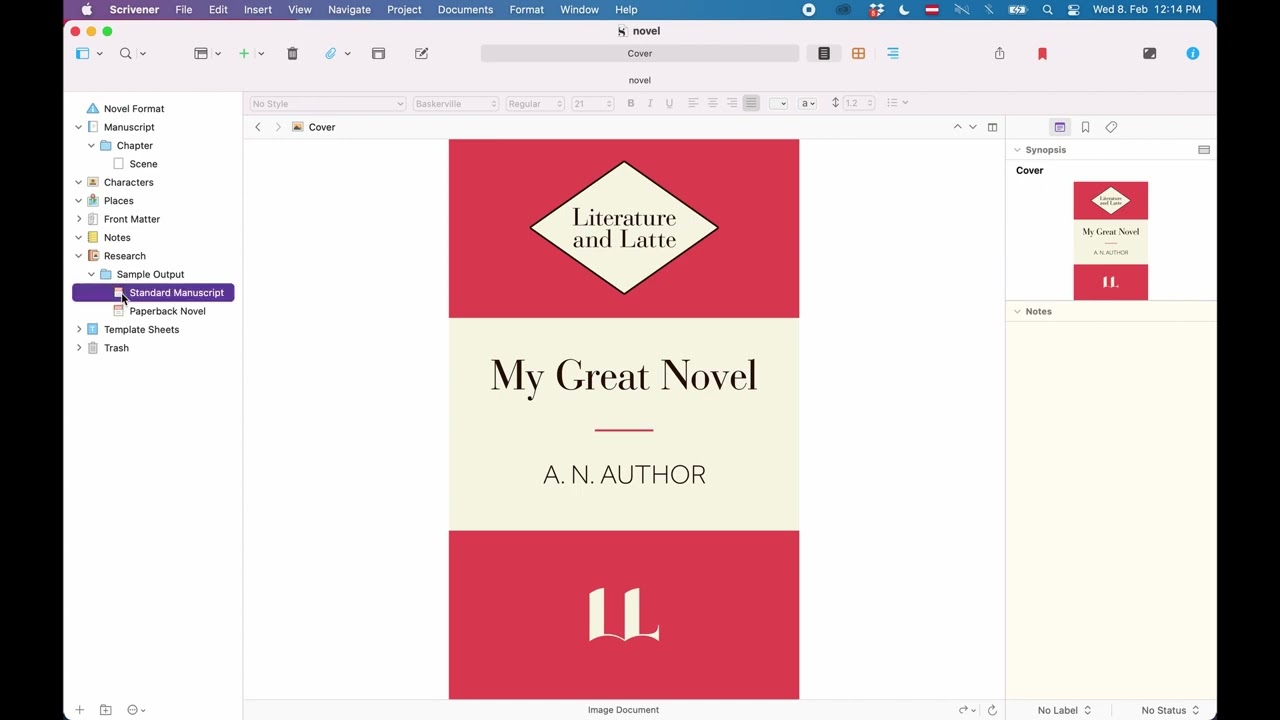This screenshot has width=1280, height=720.
Task: Select the inspector Synopsis notes tab
Action: tap(1059, 127)
